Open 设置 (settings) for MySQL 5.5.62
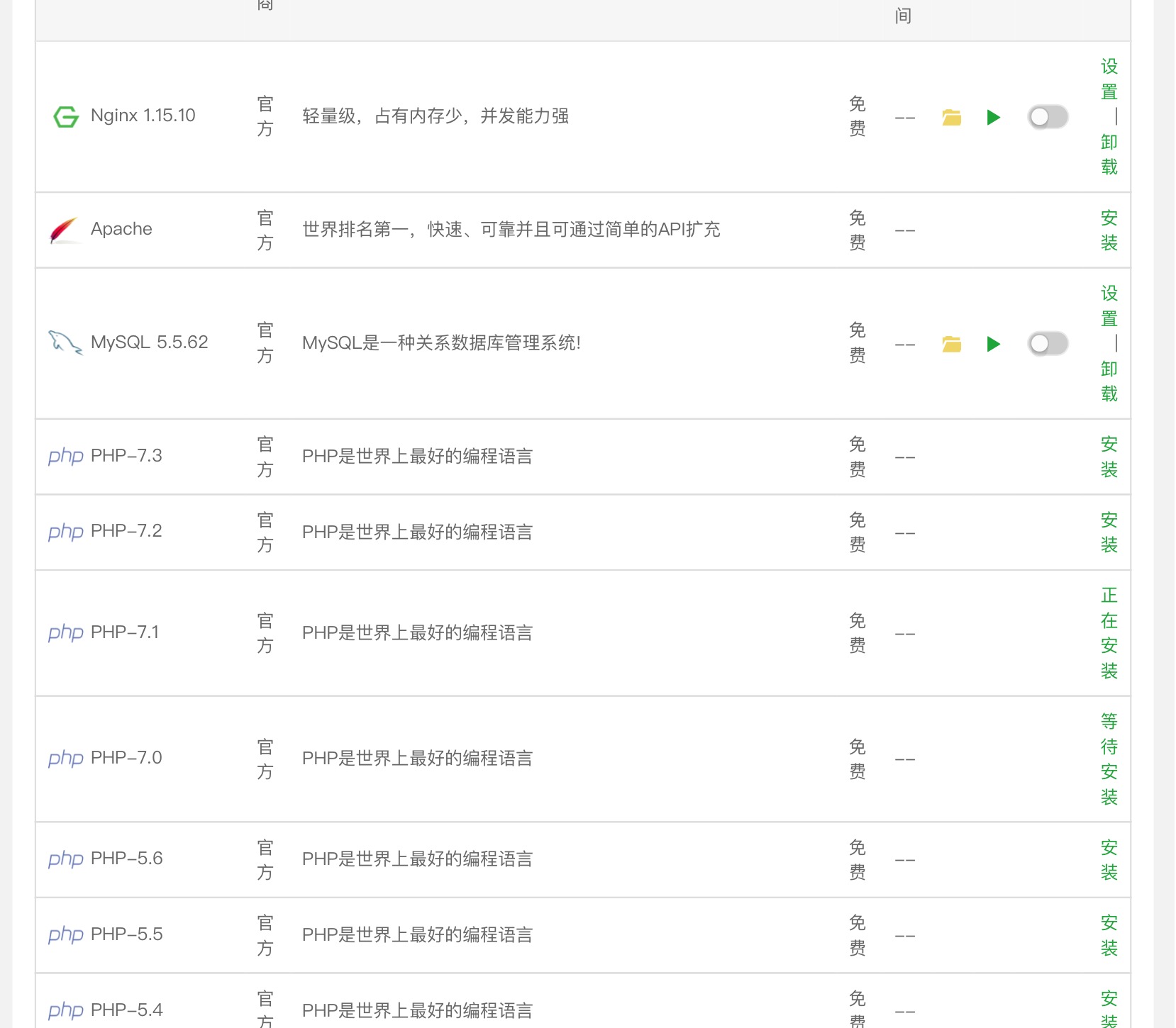This screenshot has width=1176, height=1028. coord(1109,306)
